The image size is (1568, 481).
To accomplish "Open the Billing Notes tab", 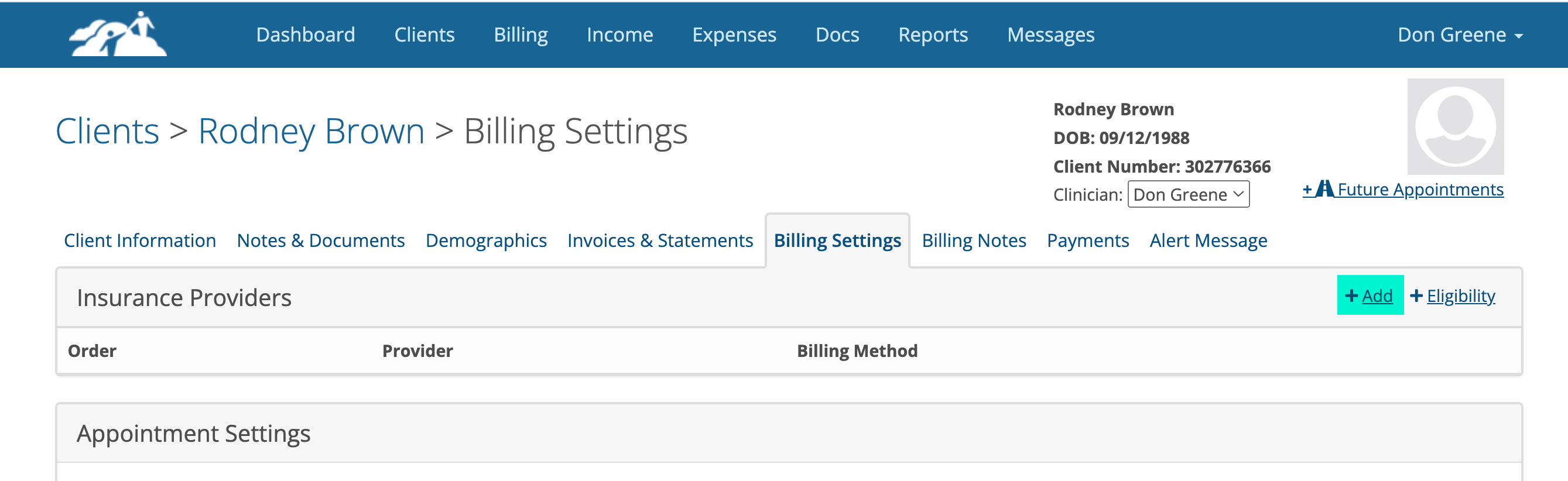I will point(974,241).
